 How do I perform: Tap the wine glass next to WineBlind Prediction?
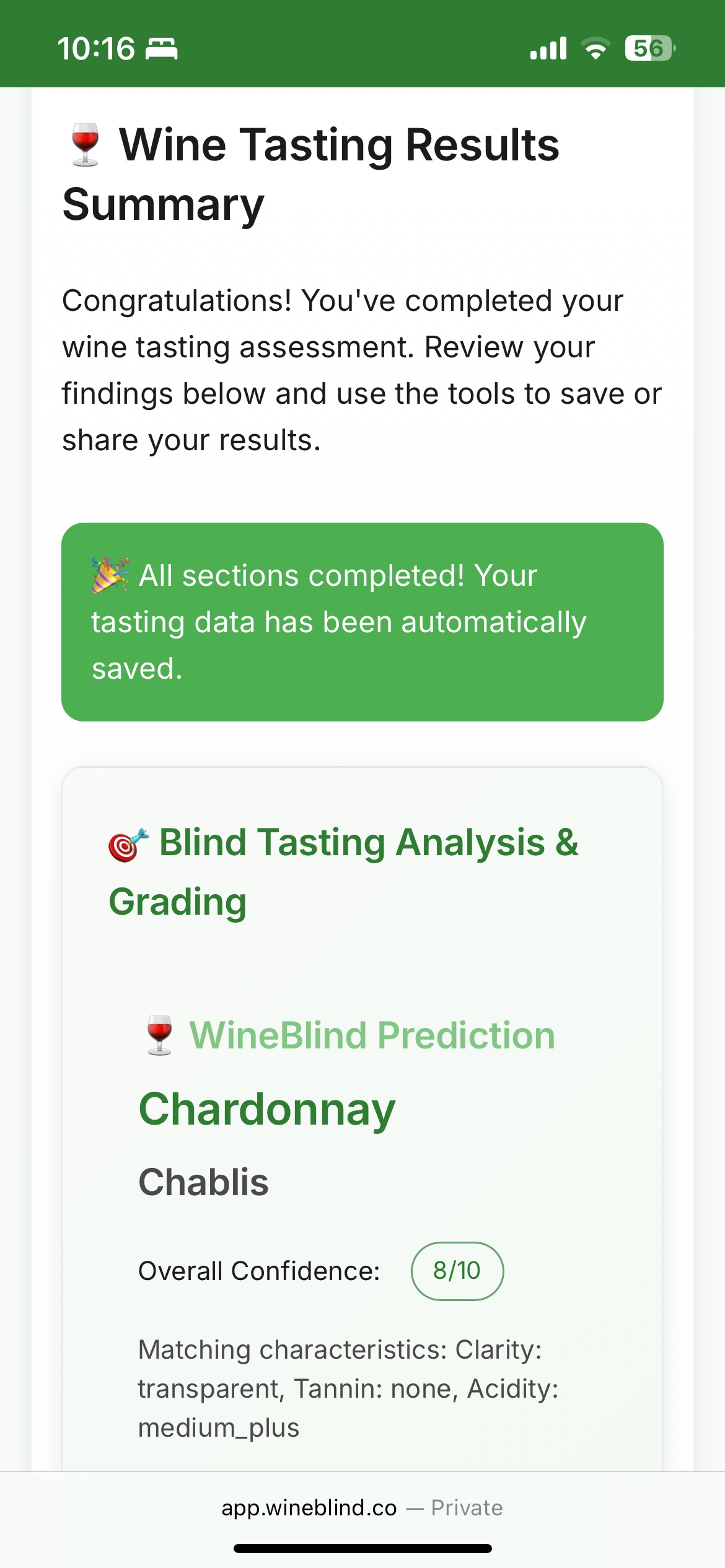(x=160, y=1035)
